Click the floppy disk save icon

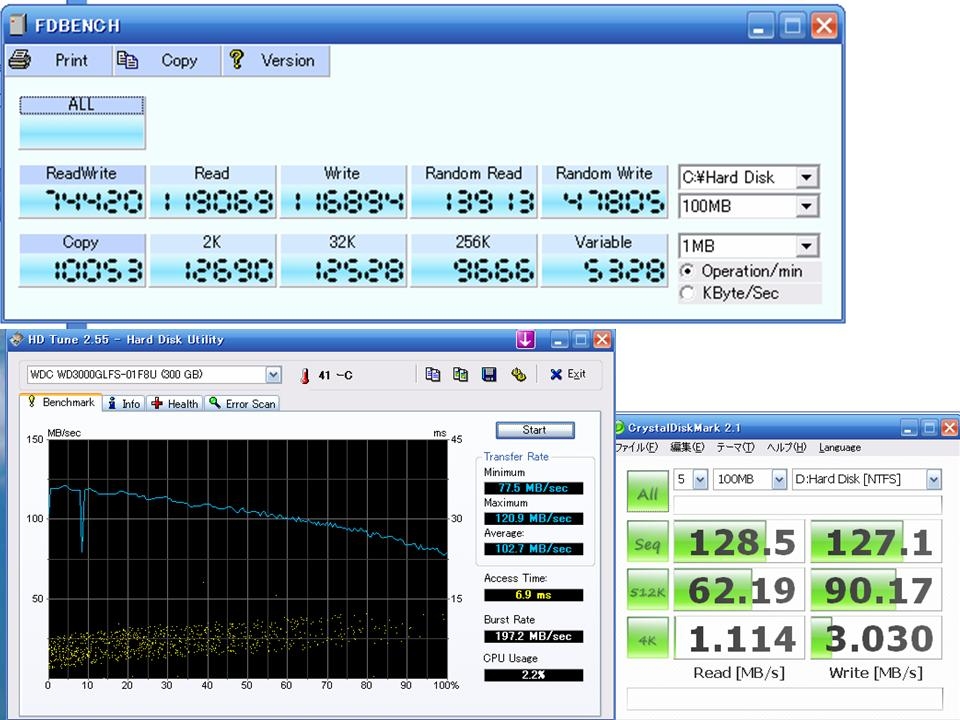[489, 375]
